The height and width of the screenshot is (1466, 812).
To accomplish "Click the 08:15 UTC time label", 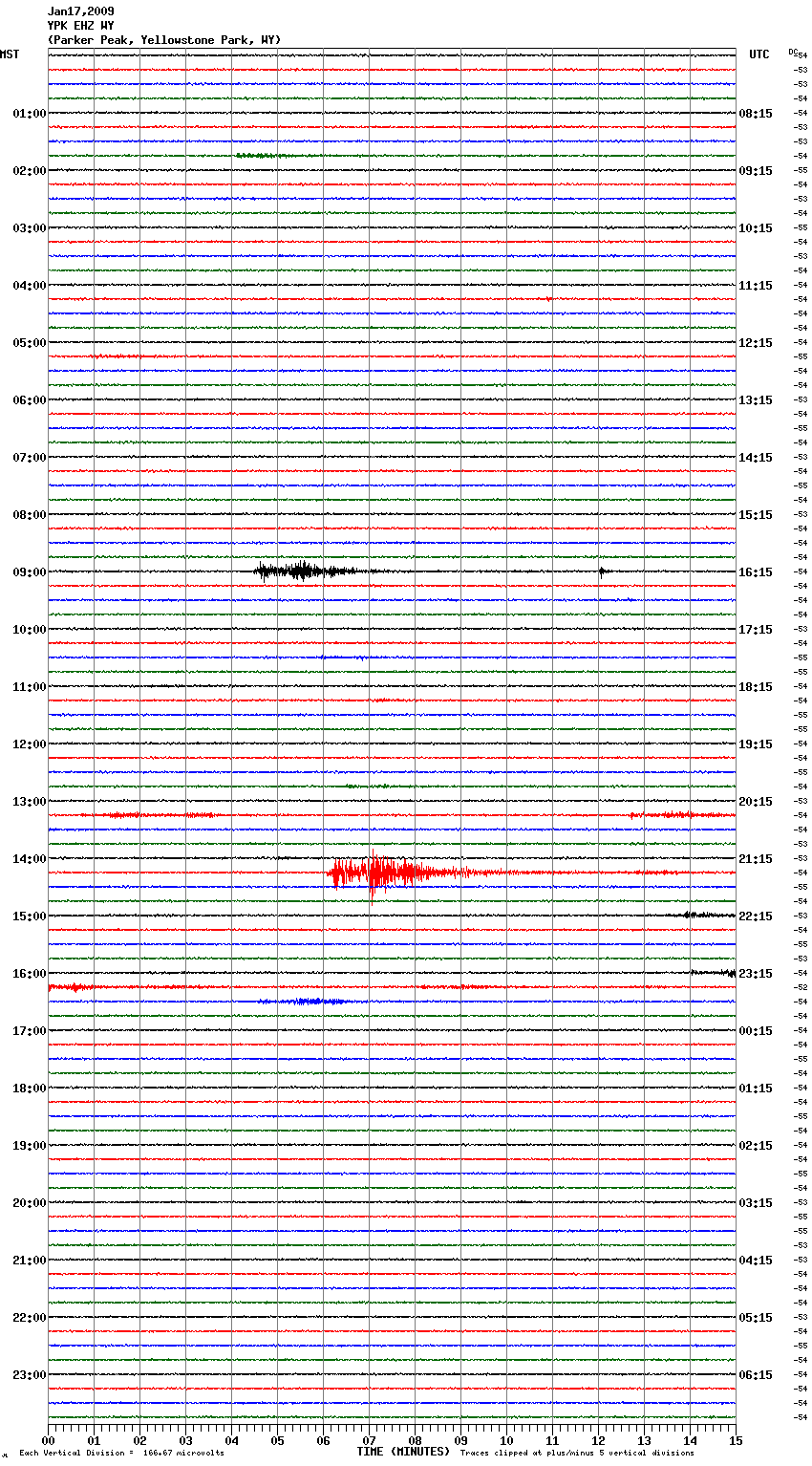I will (756, 114).
